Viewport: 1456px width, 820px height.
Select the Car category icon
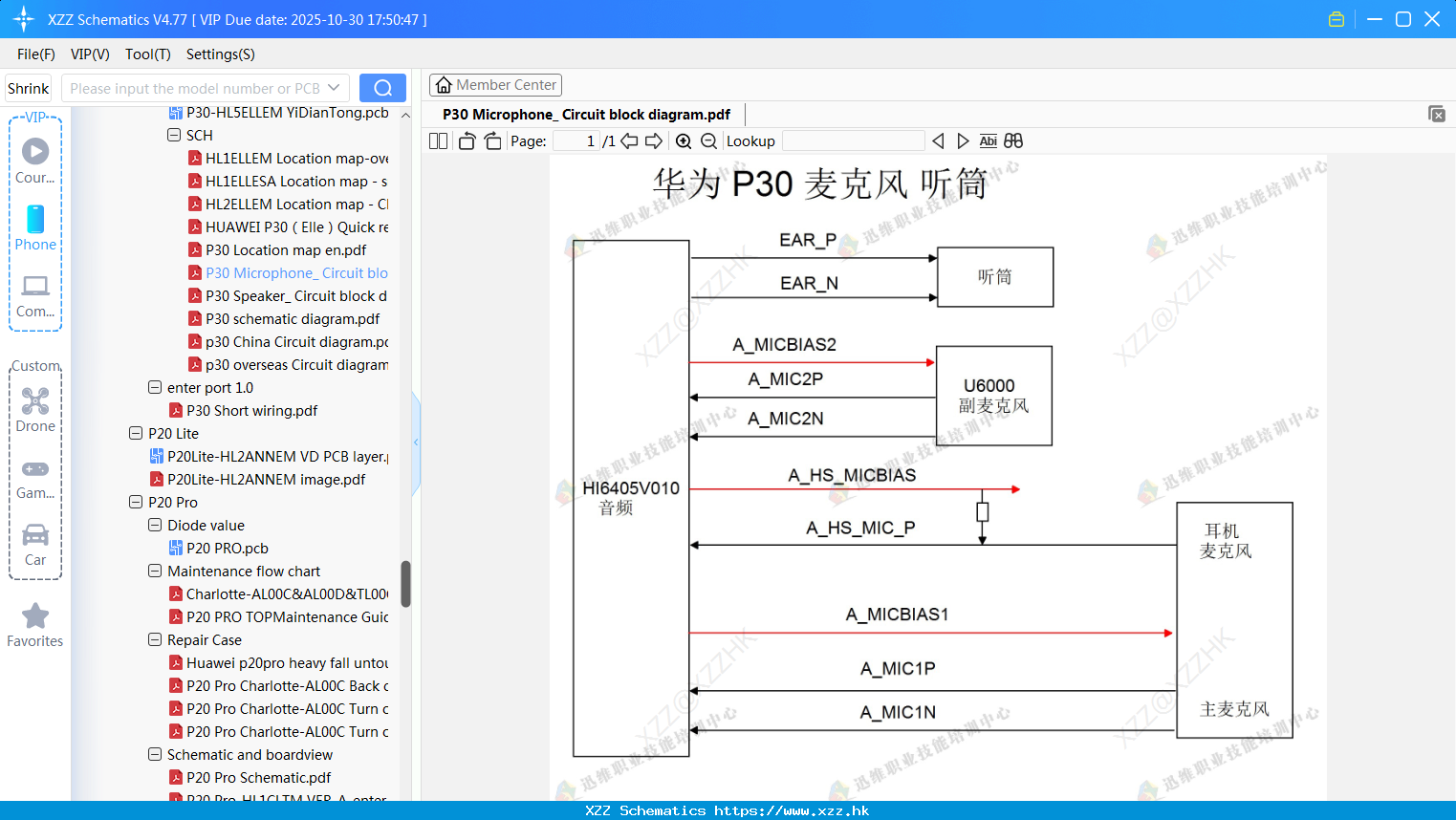35,545
